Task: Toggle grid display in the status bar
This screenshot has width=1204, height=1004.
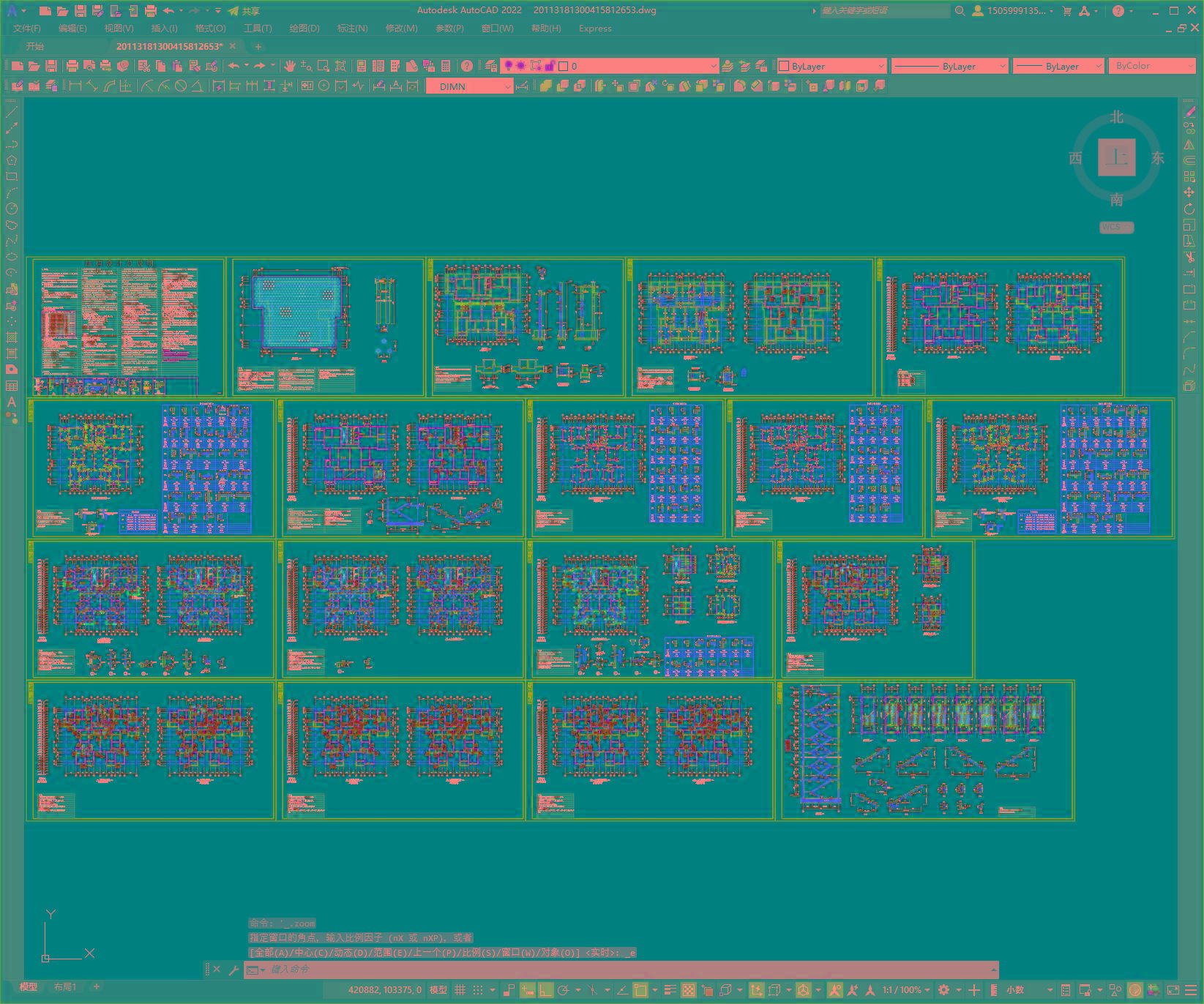Action: 460,990
